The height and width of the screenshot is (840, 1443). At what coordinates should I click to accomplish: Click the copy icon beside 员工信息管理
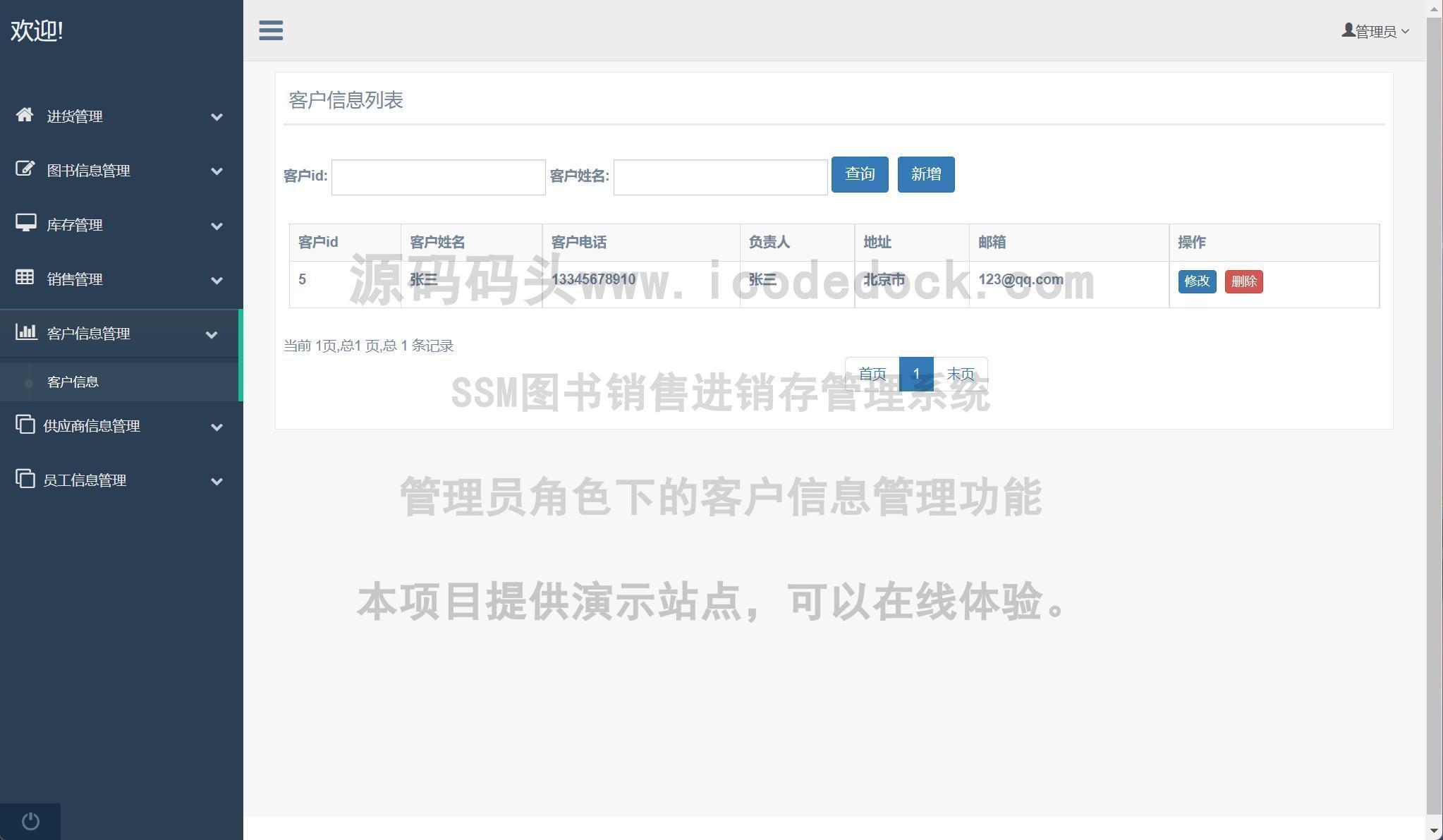(25, 479)
